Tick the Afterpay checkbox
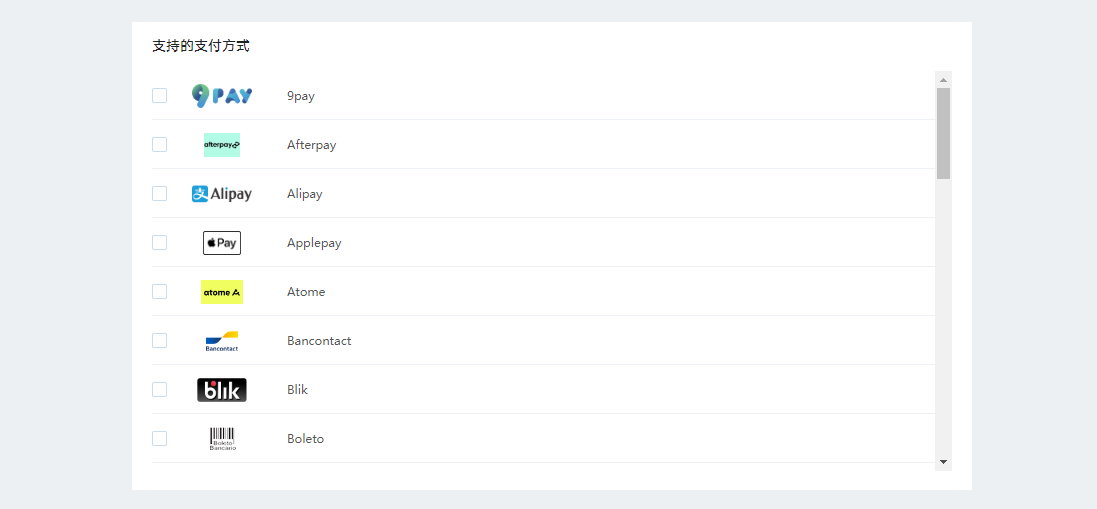The width and height of the screenshot is (1097, 509). (160, 145)
